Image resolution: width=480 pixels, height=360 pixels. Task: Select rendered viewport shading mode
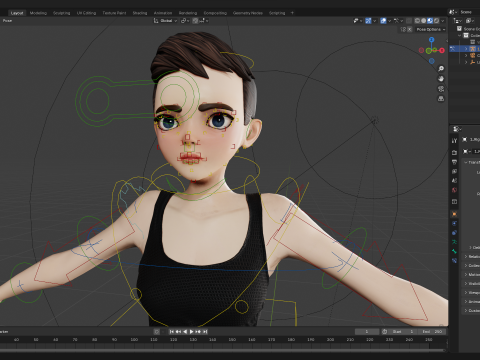coord(436,21)
